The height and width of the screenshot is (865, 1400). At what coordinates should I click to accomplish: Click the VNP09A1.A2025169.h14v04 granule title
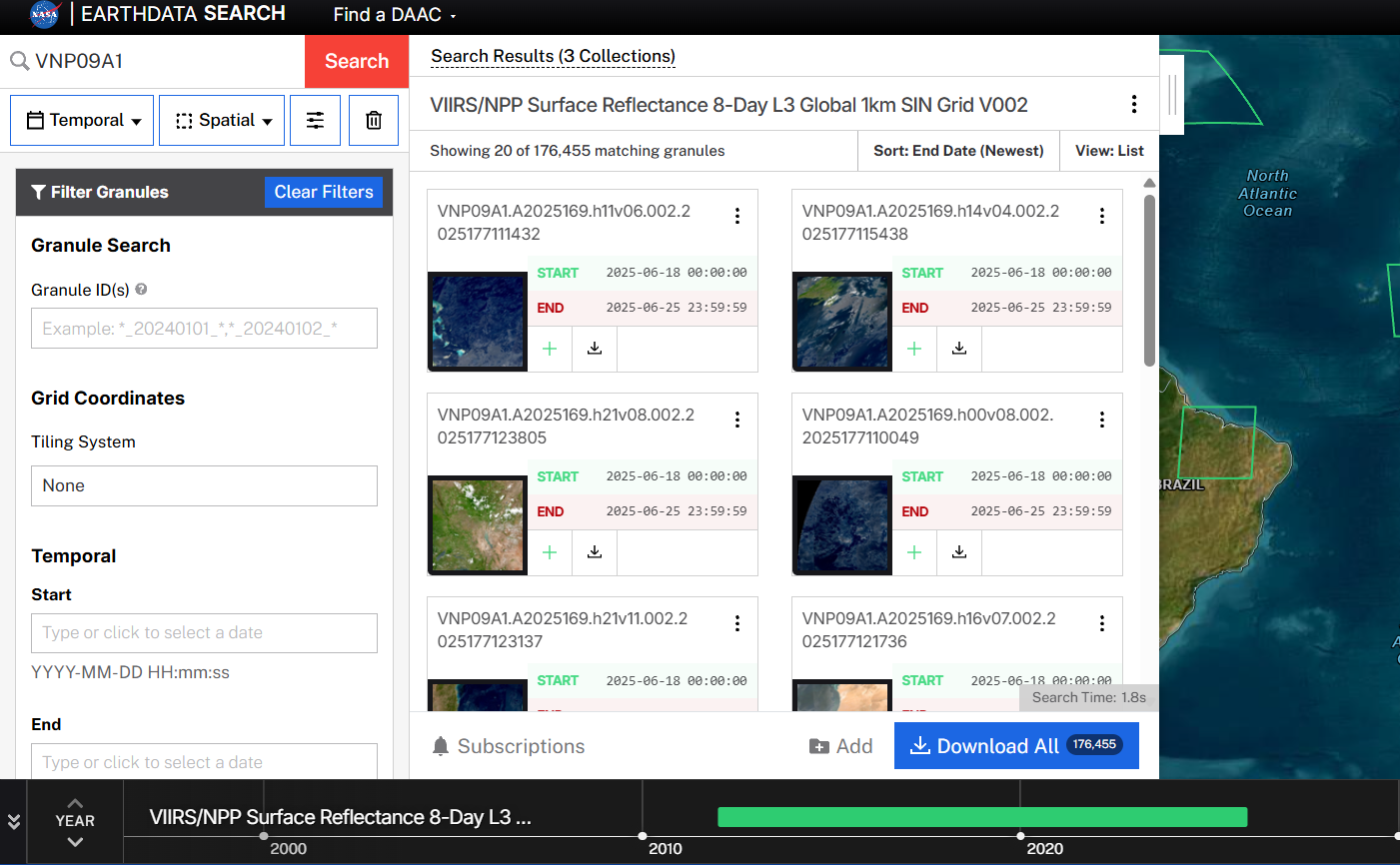930,223
